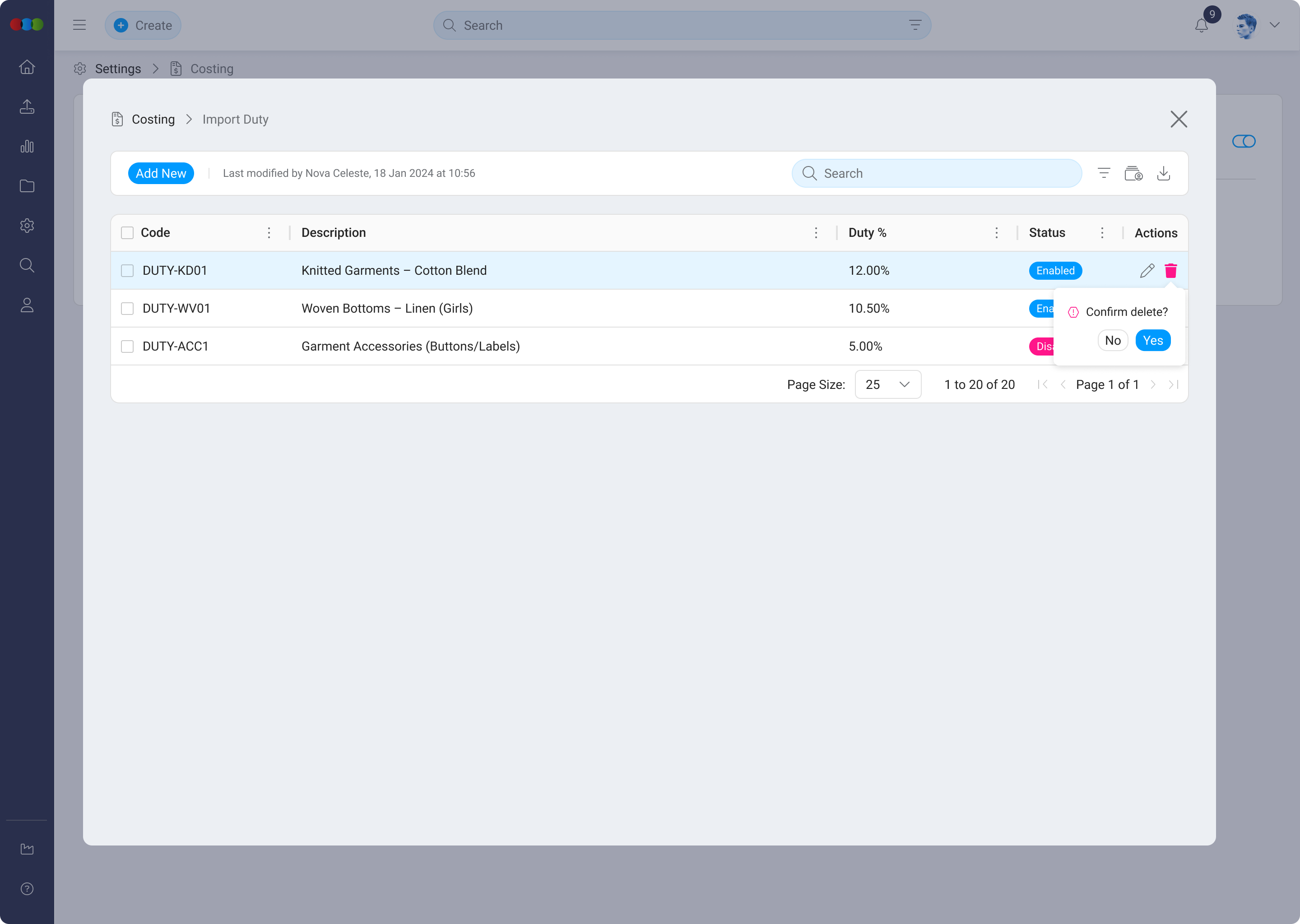Image resolution: width=1300 pixels, height=924 pixels.
Task: Click the Enabled status badge on DUTY-KD01
Action: [1055, 270]
